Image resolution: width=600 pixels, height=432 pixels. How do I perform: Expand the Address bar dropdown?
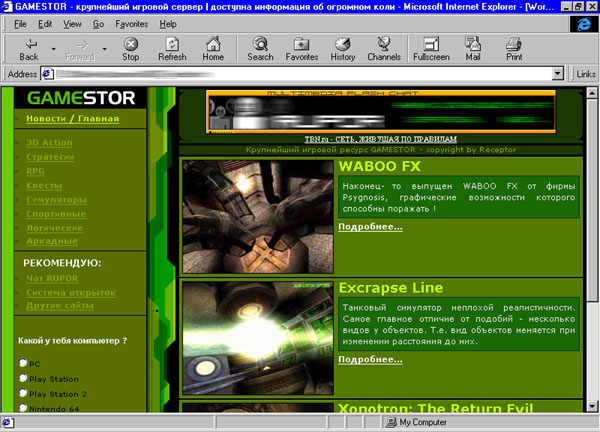coord(558,73)
